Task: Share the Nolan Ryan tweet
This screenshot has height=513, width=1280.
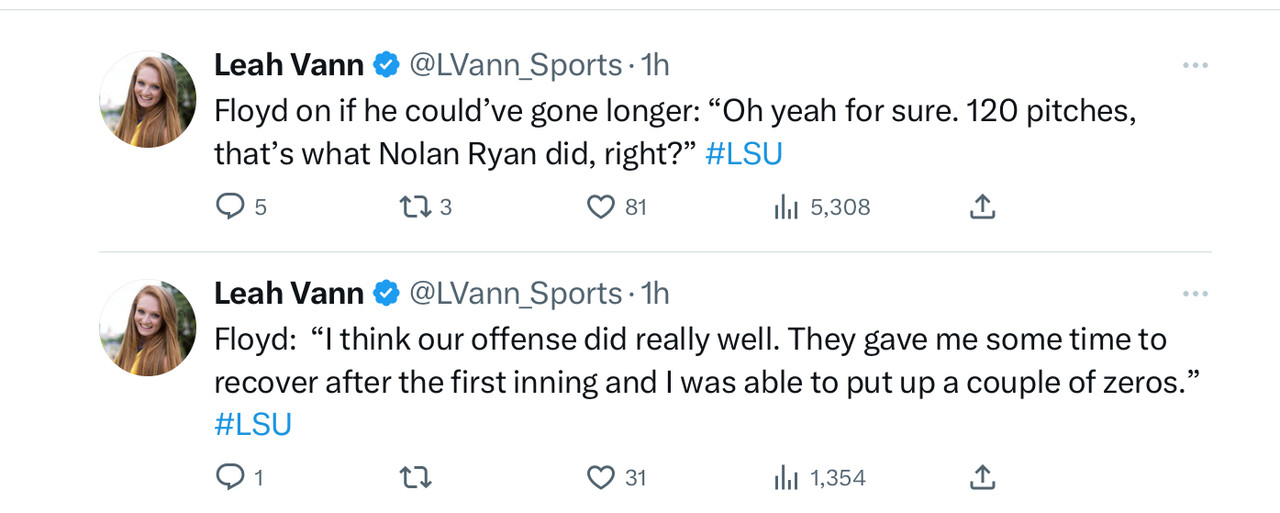Action: pyautogui.click(x=982, y=207)
